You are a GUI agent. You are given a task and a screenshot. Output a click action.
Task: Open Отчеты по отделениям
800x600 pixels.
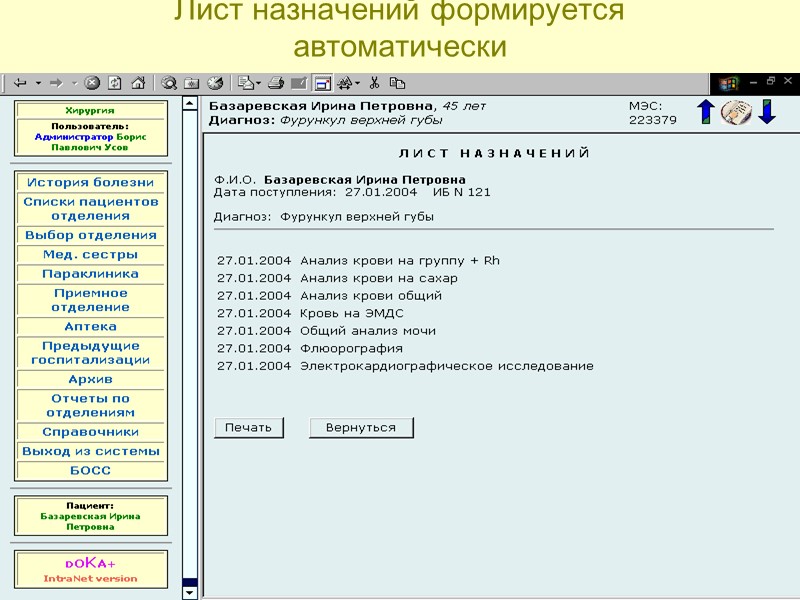[91, 406]
